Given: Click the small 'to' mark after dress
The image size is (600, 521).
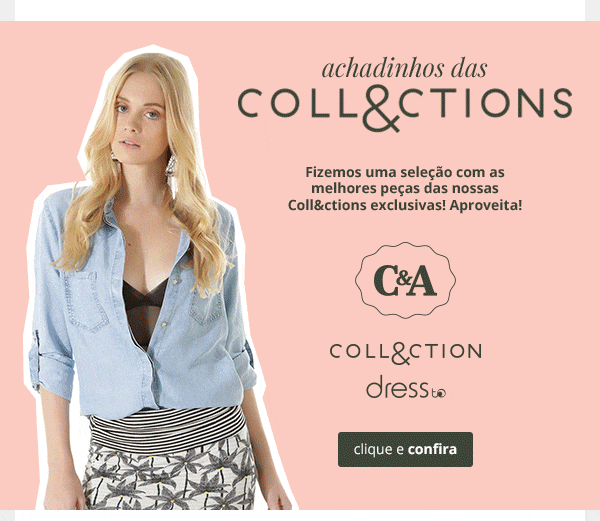Looking at the screenshot, I should (x=439, y=392).
